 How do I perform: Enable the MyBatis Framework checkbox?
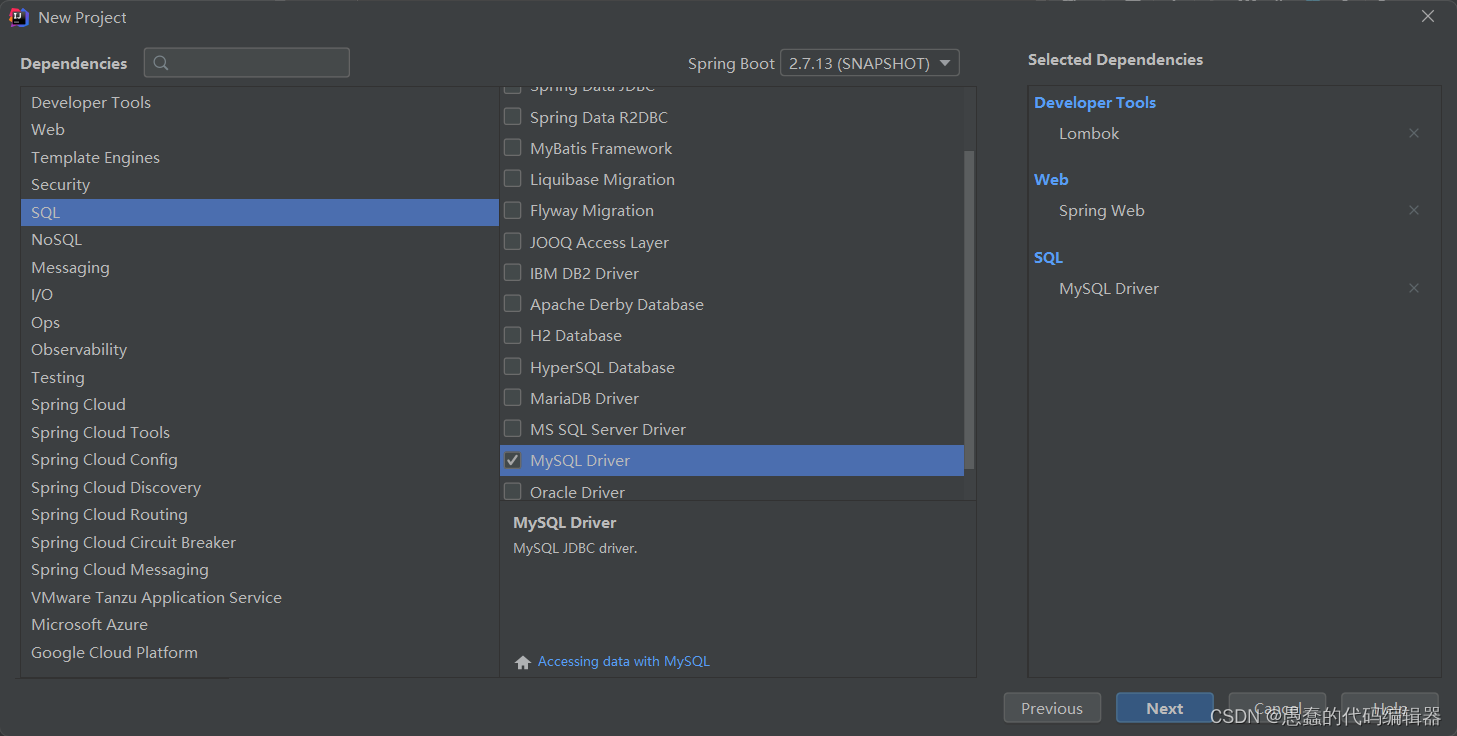512,148
